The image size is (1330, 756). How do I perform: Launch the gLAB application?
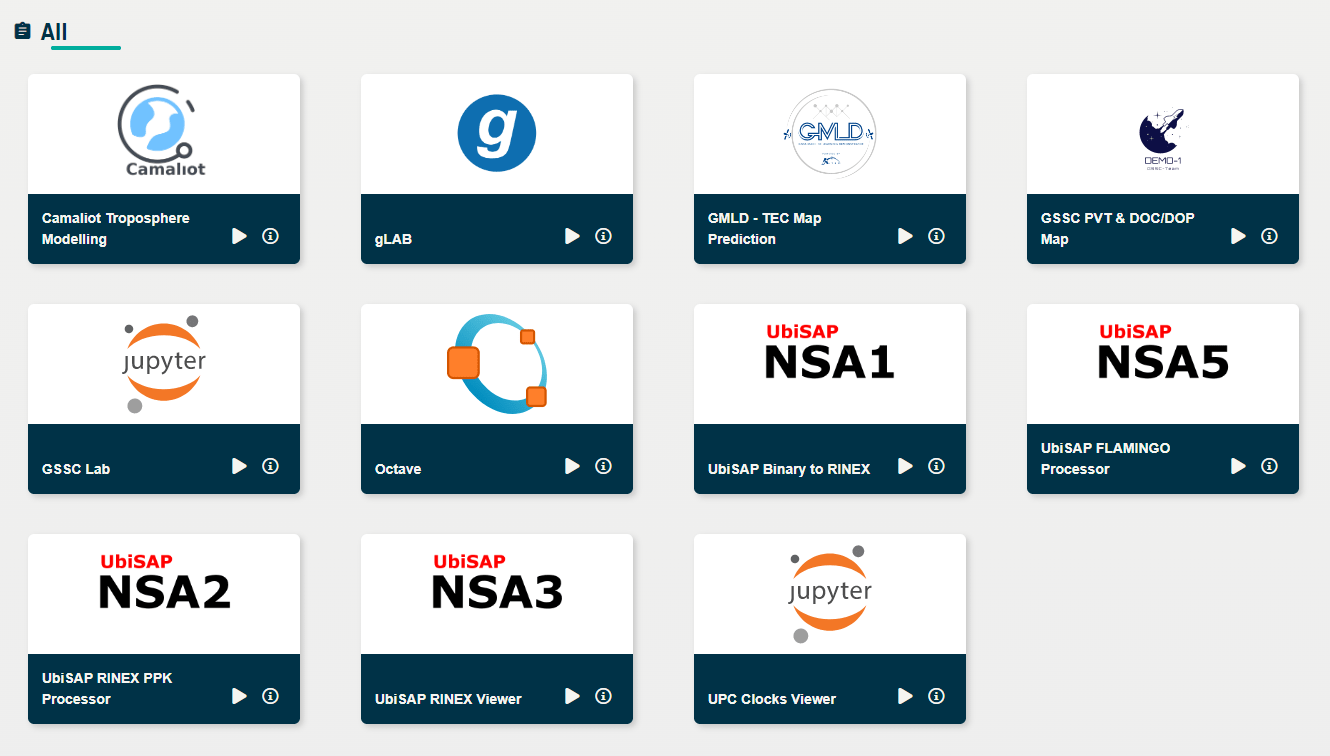pos(572,236)
